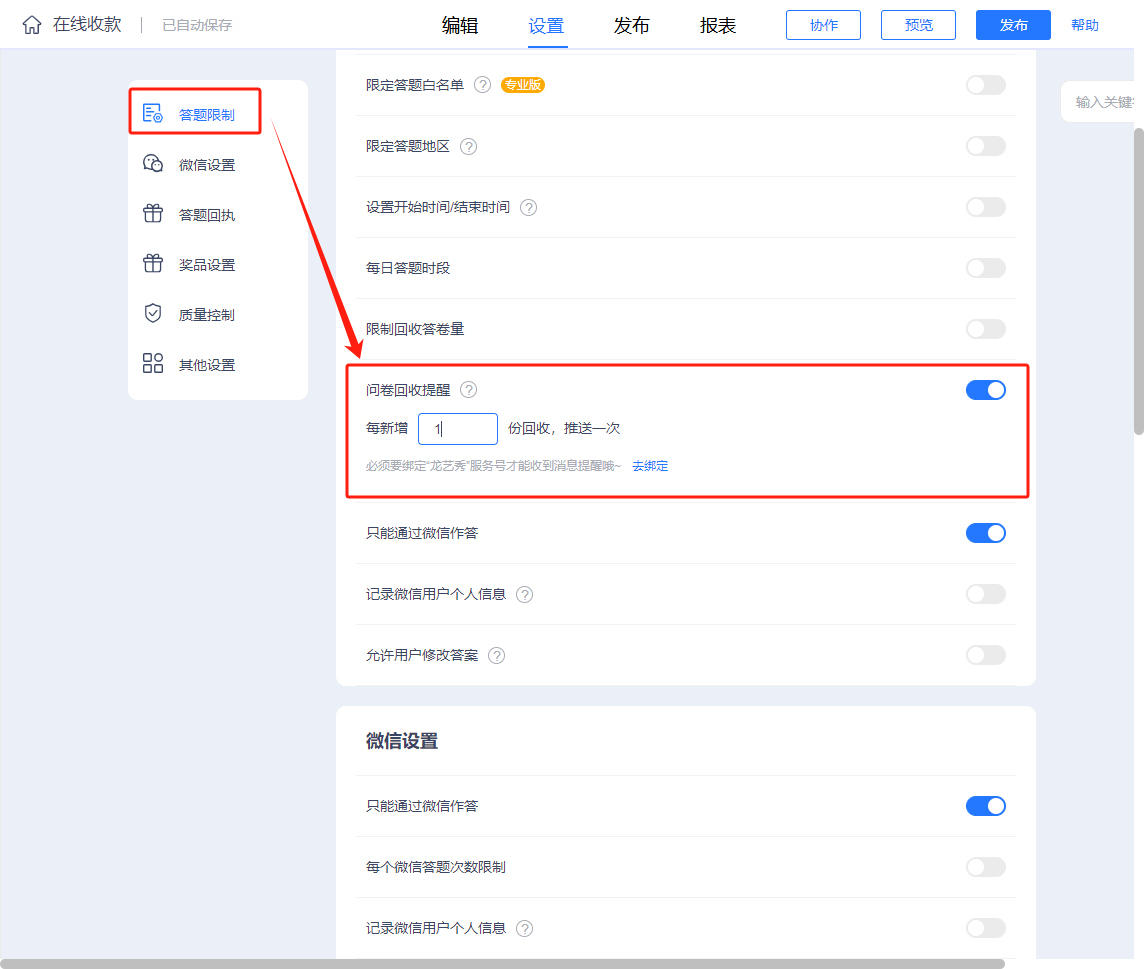The image size is (1144, 969).
Task: Open the 微信设置 sidebar menu item
Action: [x=207, y=165]
